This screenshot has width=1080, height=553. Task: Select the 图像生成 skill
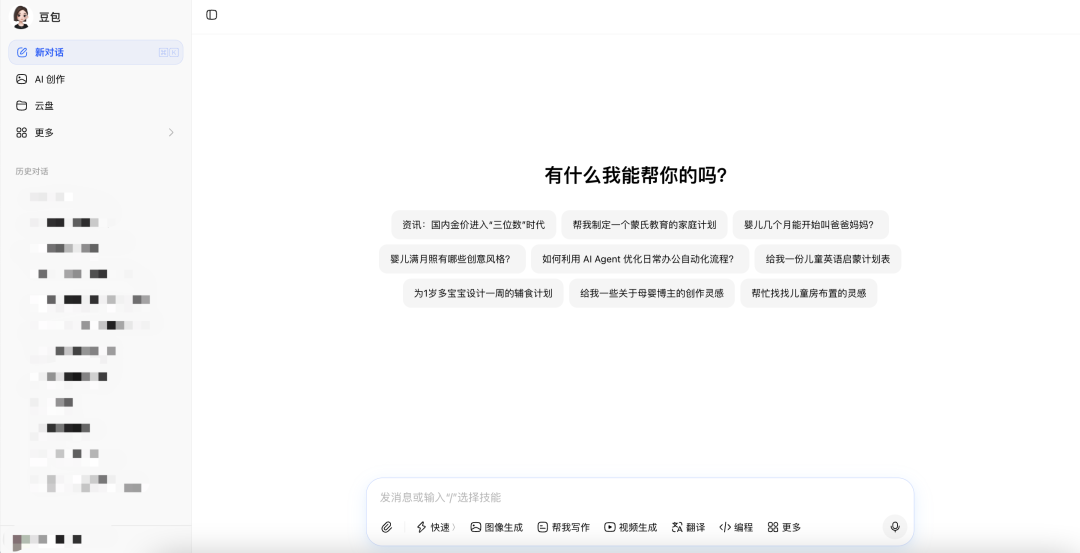coord(497,528)
